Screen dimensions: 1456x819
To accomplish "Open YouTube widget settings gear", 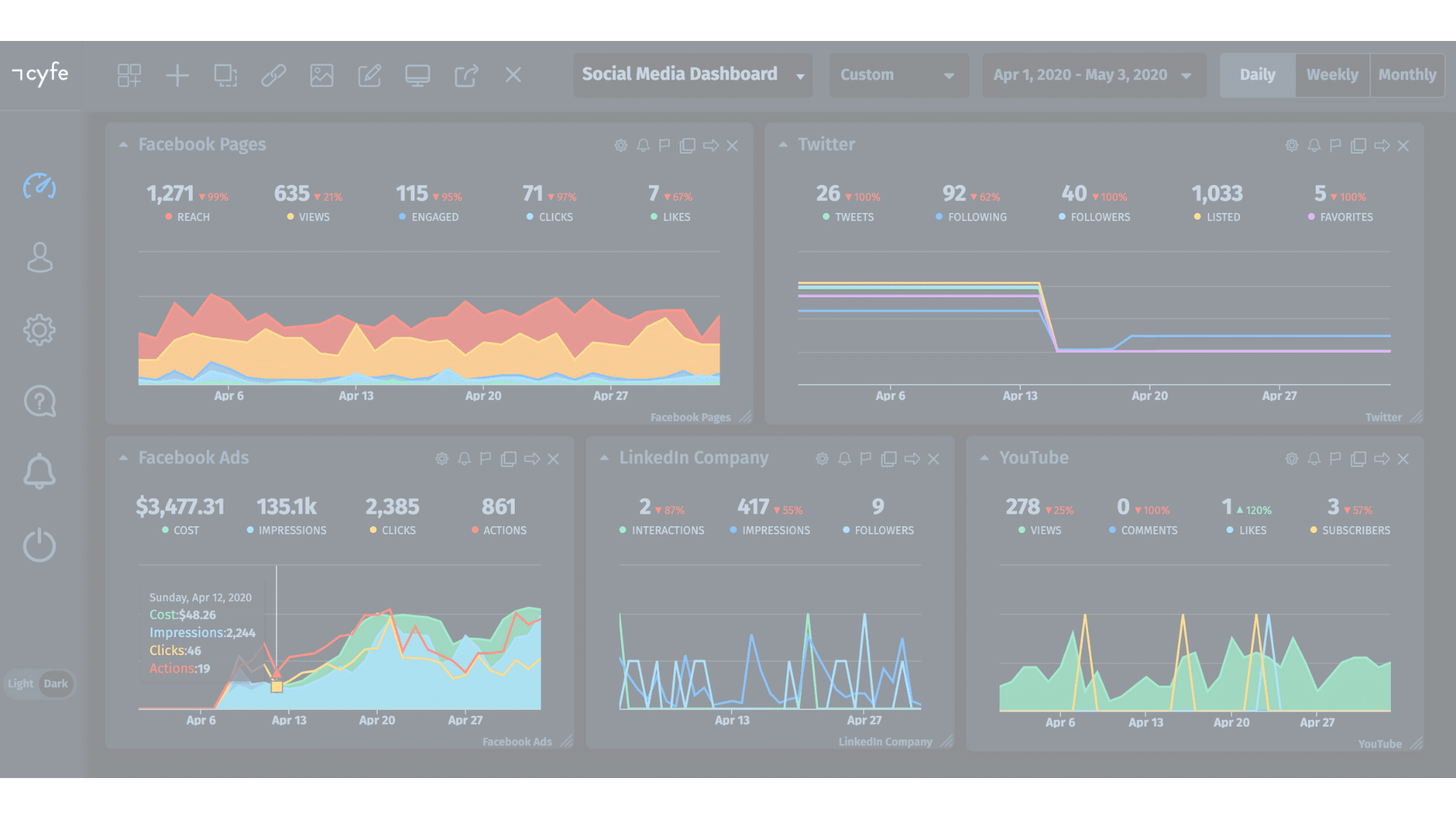I will coord(1292,459).
